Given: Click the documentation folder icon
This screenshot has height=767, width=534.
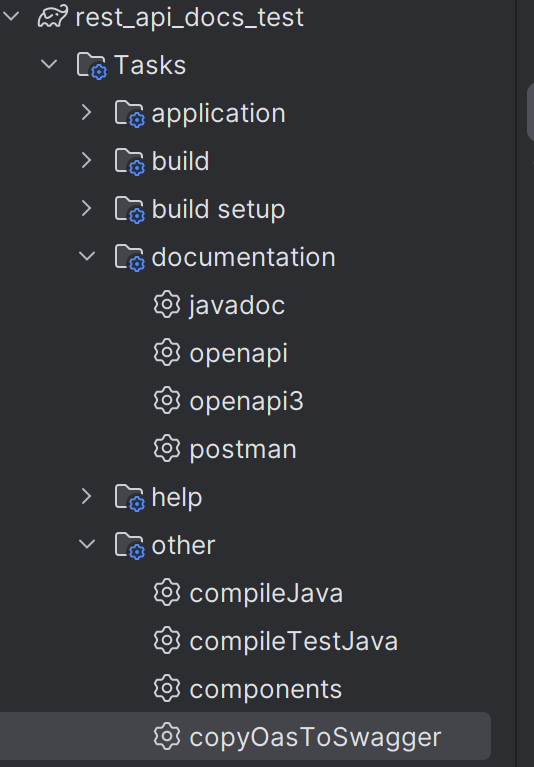Looking at the screenshot, I should (x=130, y=257).
